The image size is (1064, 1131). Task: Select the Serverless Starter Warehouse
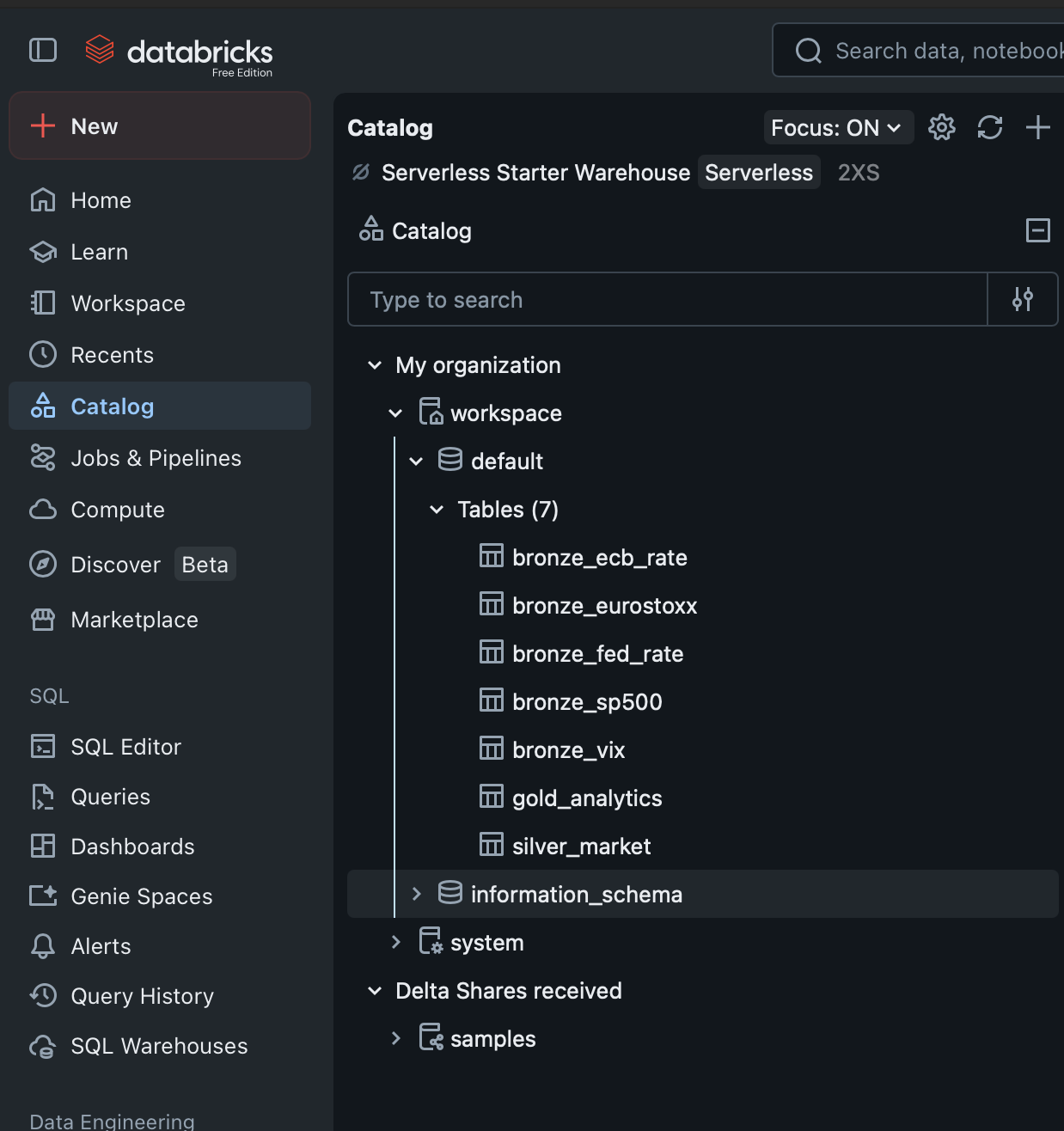(535, 173)
